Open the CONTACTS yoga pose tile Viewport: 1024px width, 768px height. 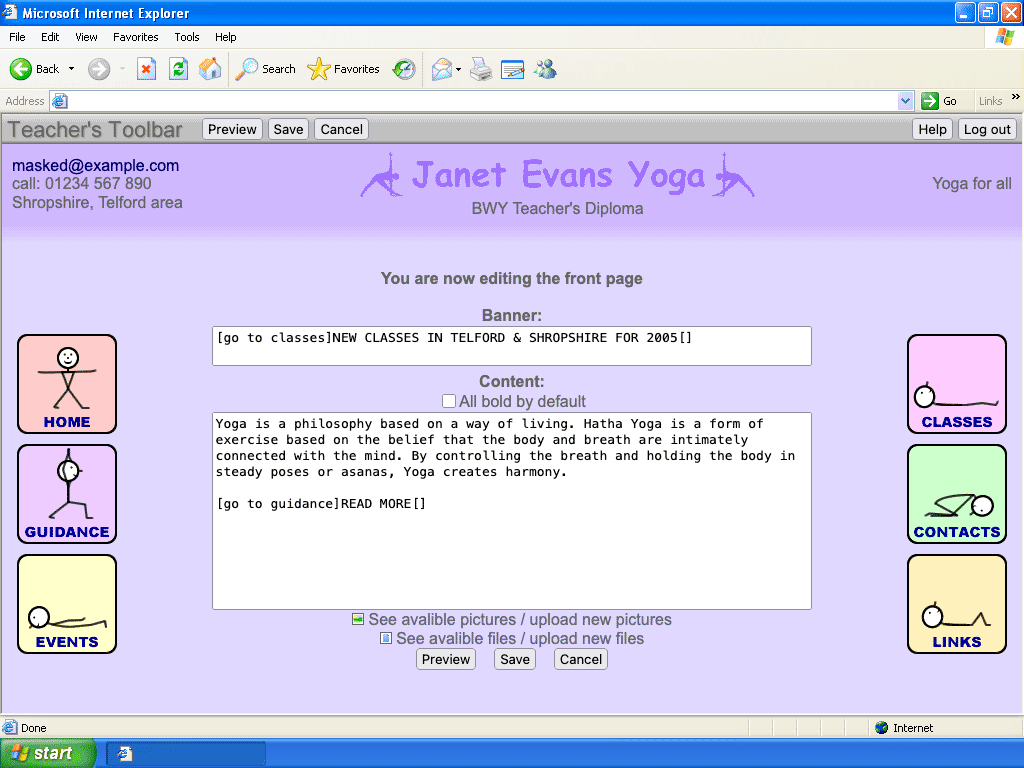(x=957, y=494)
